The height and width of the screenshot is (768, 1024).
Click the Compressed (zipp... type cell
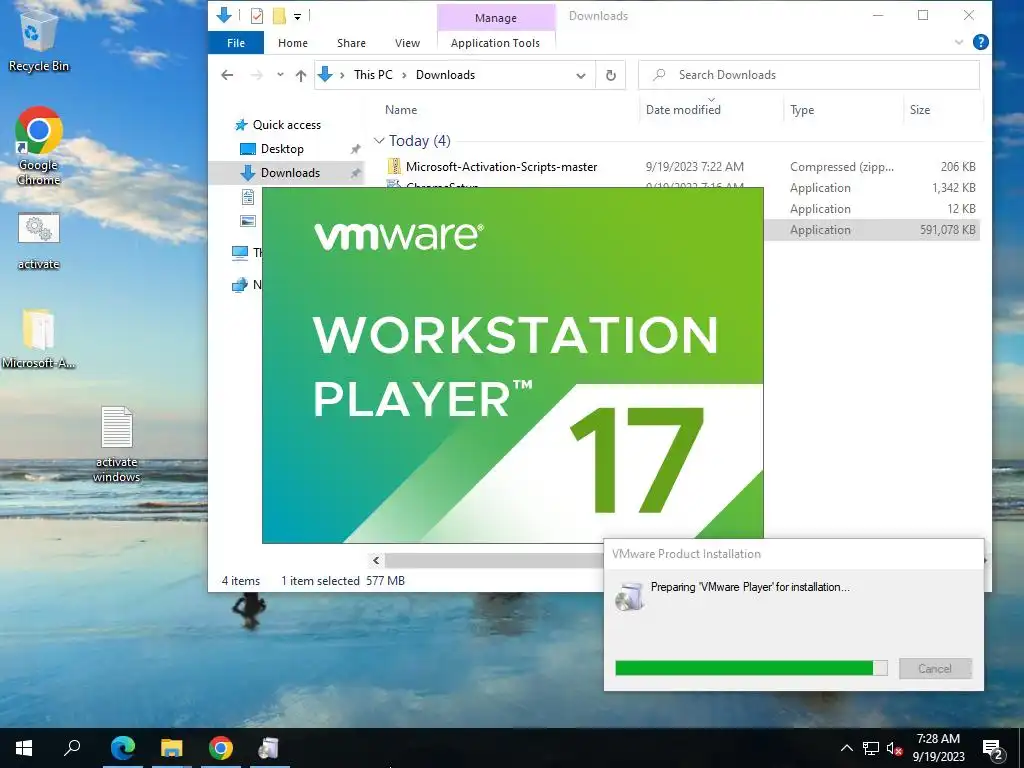tap(842, 167)
